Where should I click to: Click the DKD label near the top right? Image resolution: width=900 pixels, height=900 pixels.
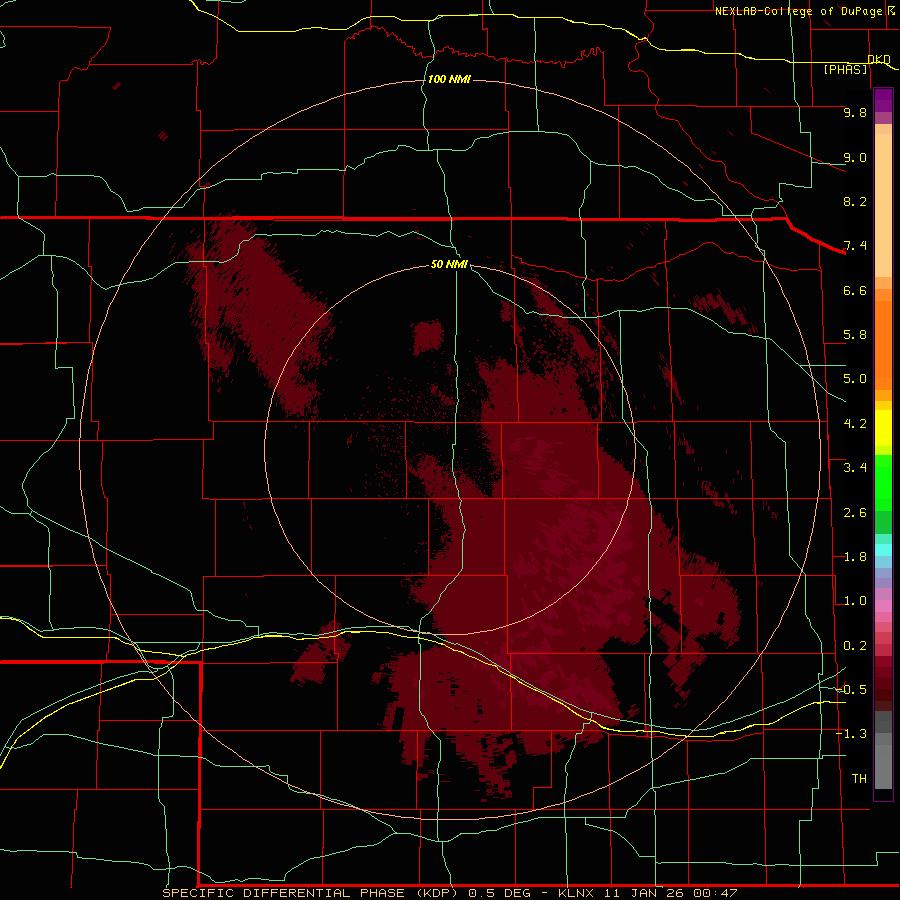click(879, 59)
